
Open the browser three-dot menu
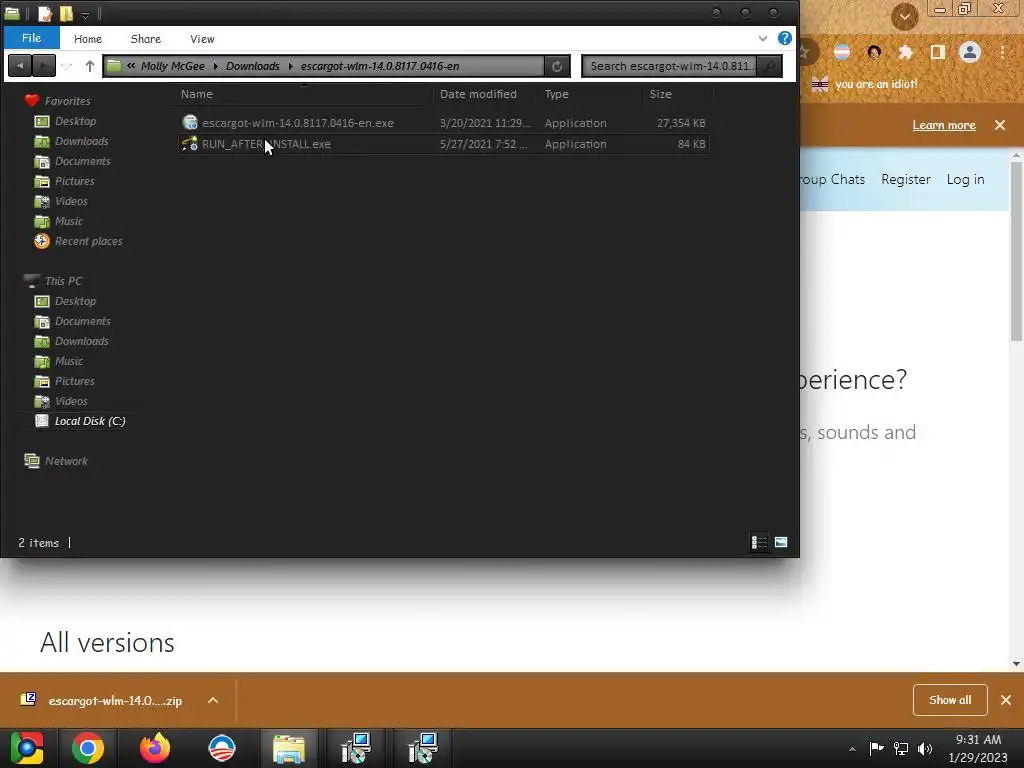pyautogui.click(x=1002, y=52)
